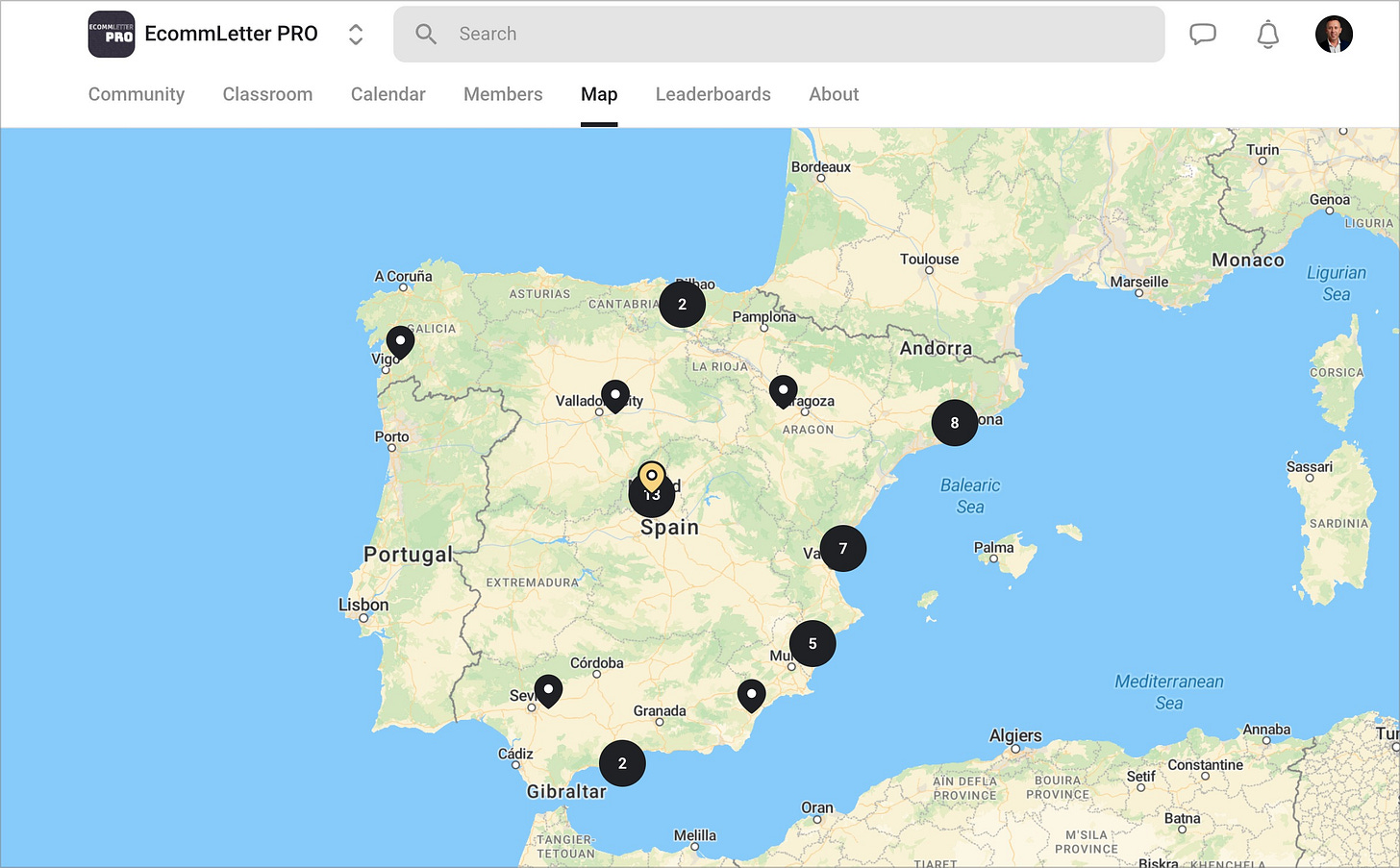Screen dimensions: 1400x868
Task: Click the member pin southeast of Granada
Action: point(751,695)
